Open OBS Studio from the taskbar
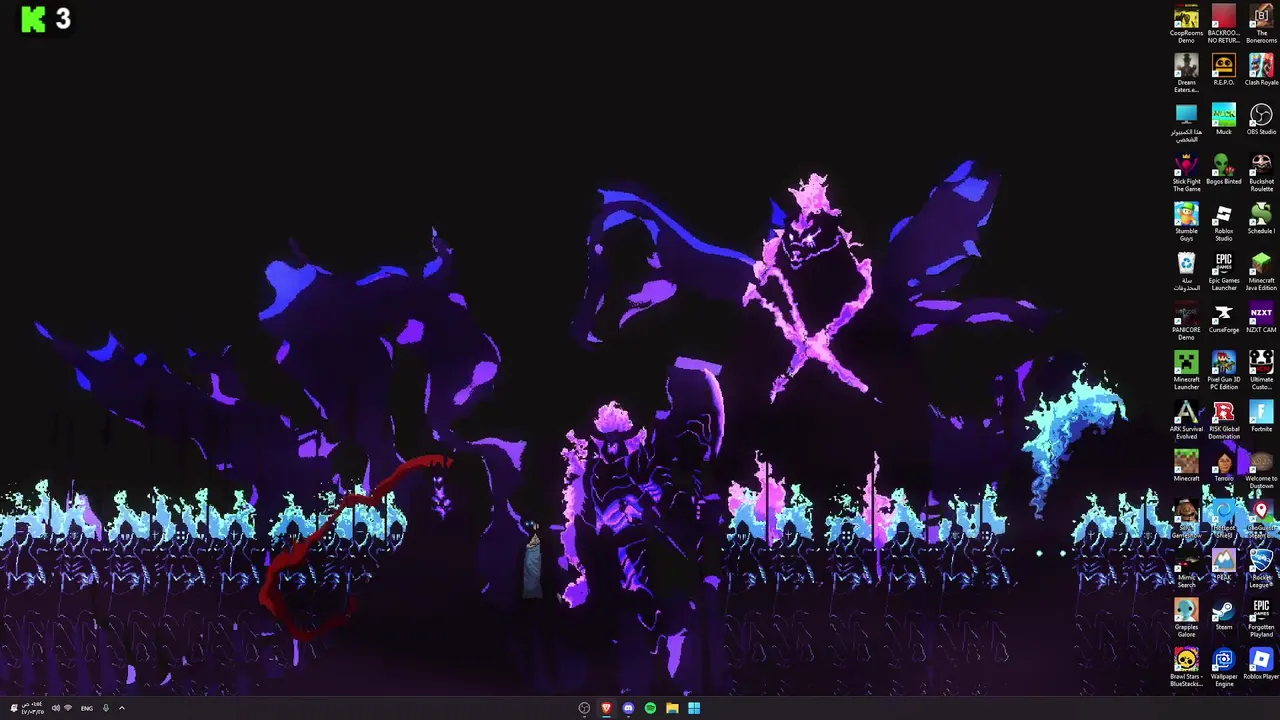Image resolution: width=1280 pixels, height=720 pixels. 584,708
